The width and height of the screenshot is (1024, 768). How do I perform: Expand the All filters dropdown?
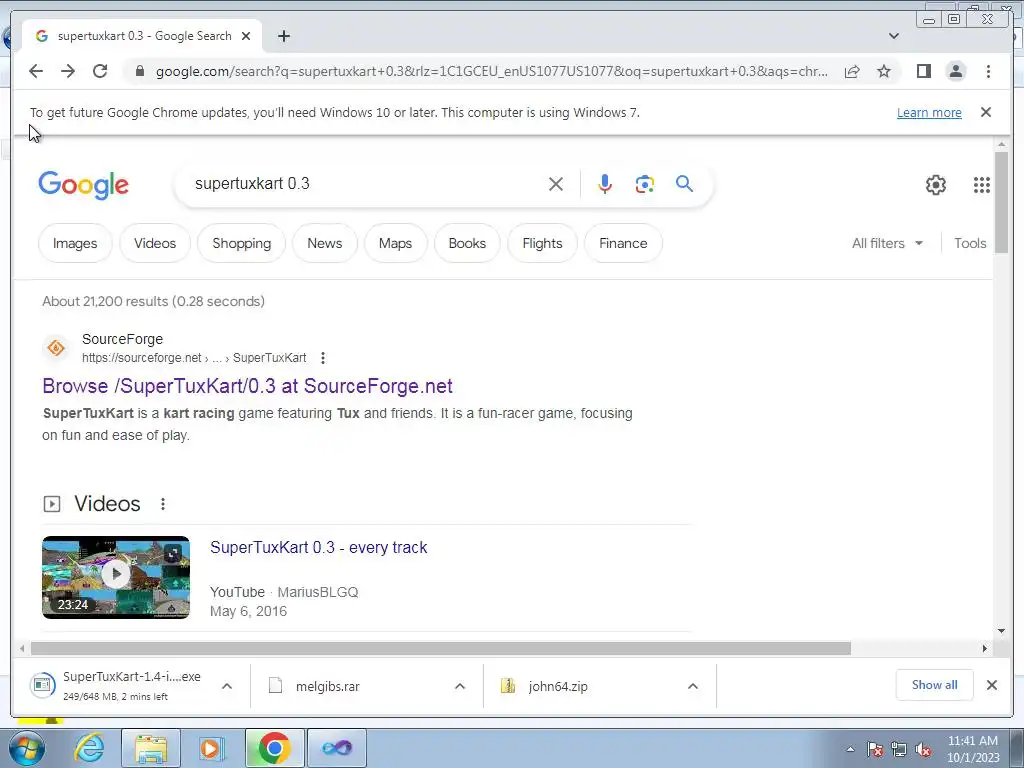(x=887, y=243)
